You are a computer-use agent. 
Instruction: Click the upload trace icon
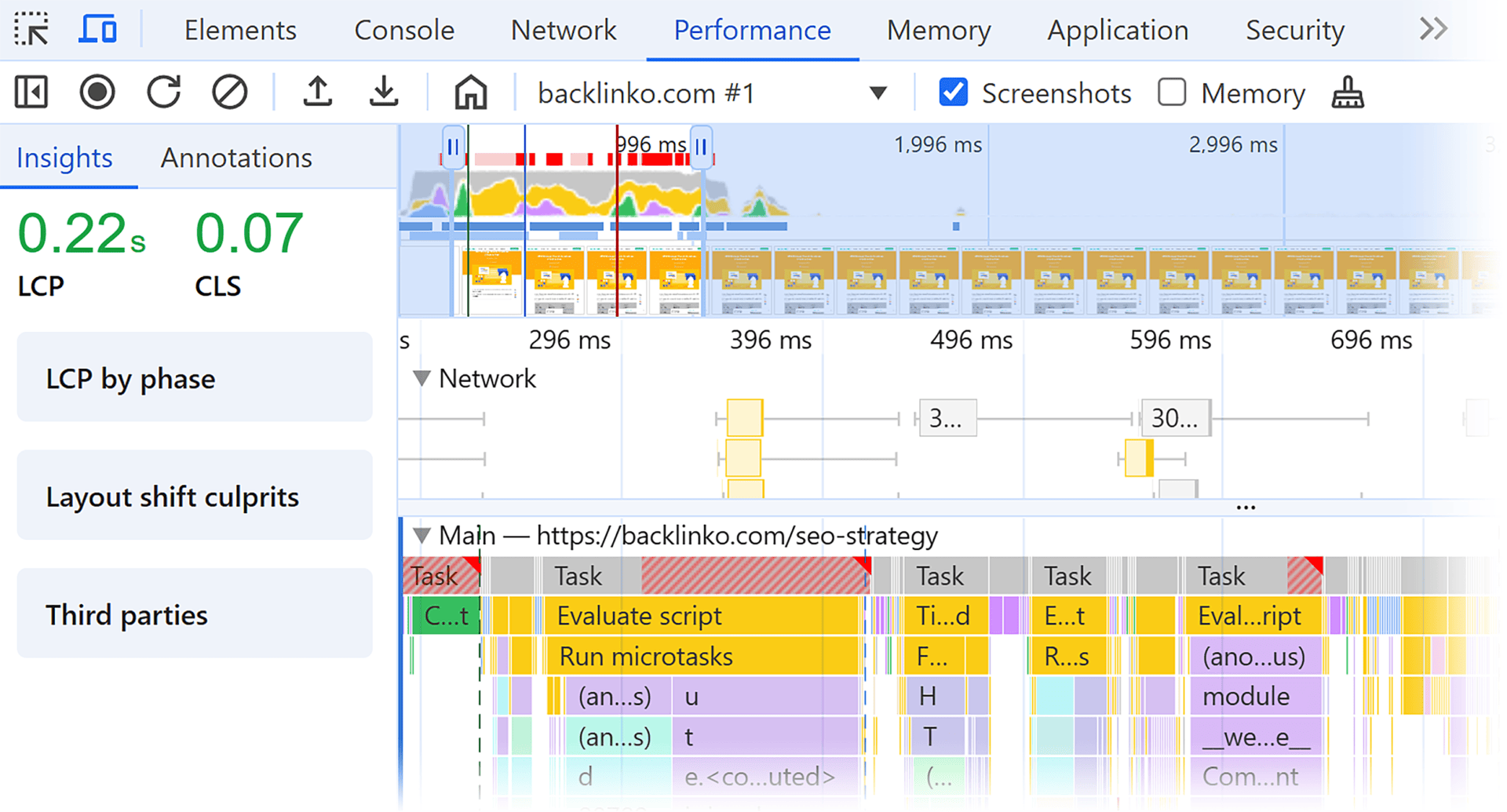pos(317,93)
